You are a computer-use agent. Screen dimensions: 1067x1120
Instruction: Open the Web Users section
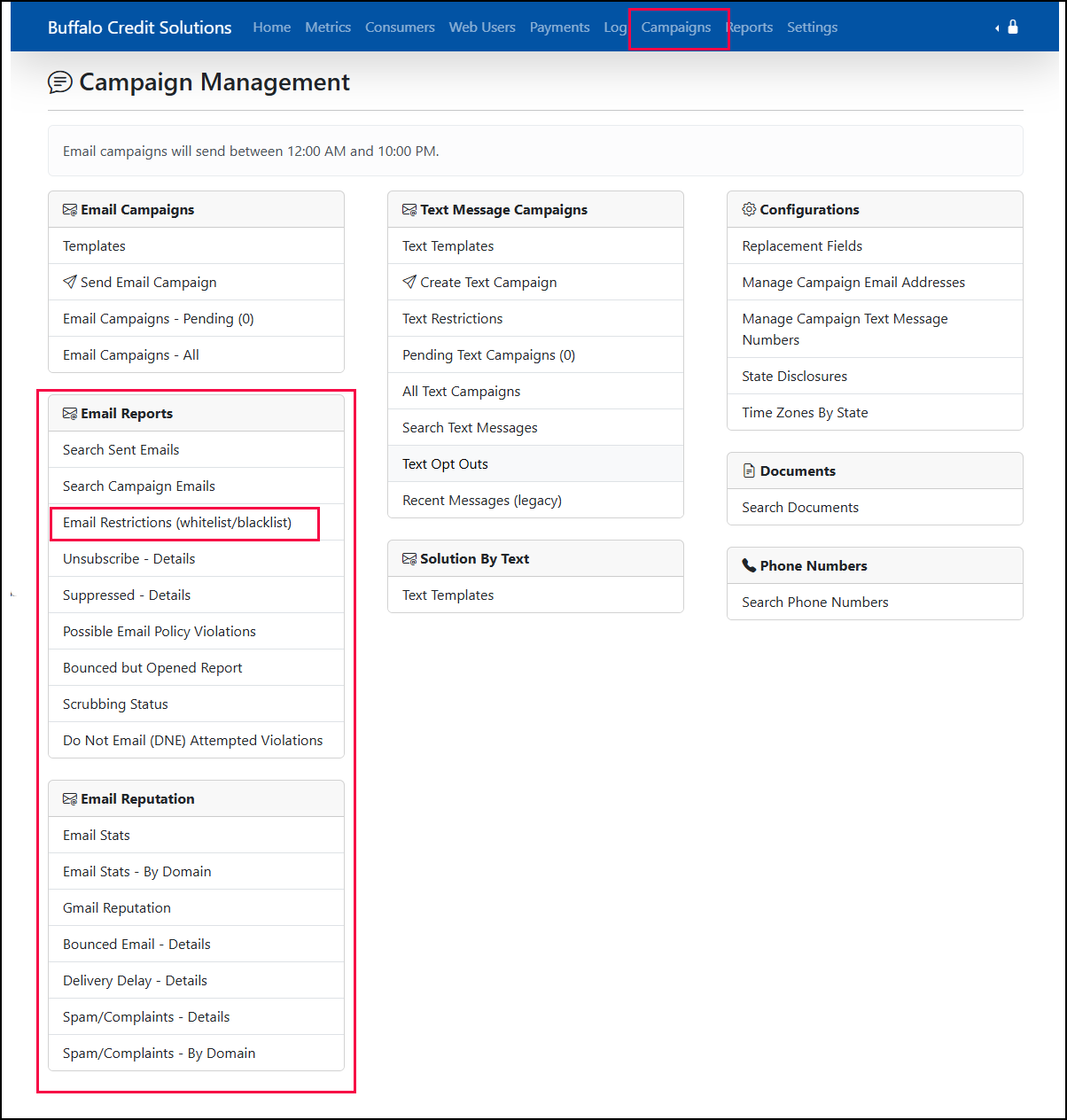click(x=482, y=27)
